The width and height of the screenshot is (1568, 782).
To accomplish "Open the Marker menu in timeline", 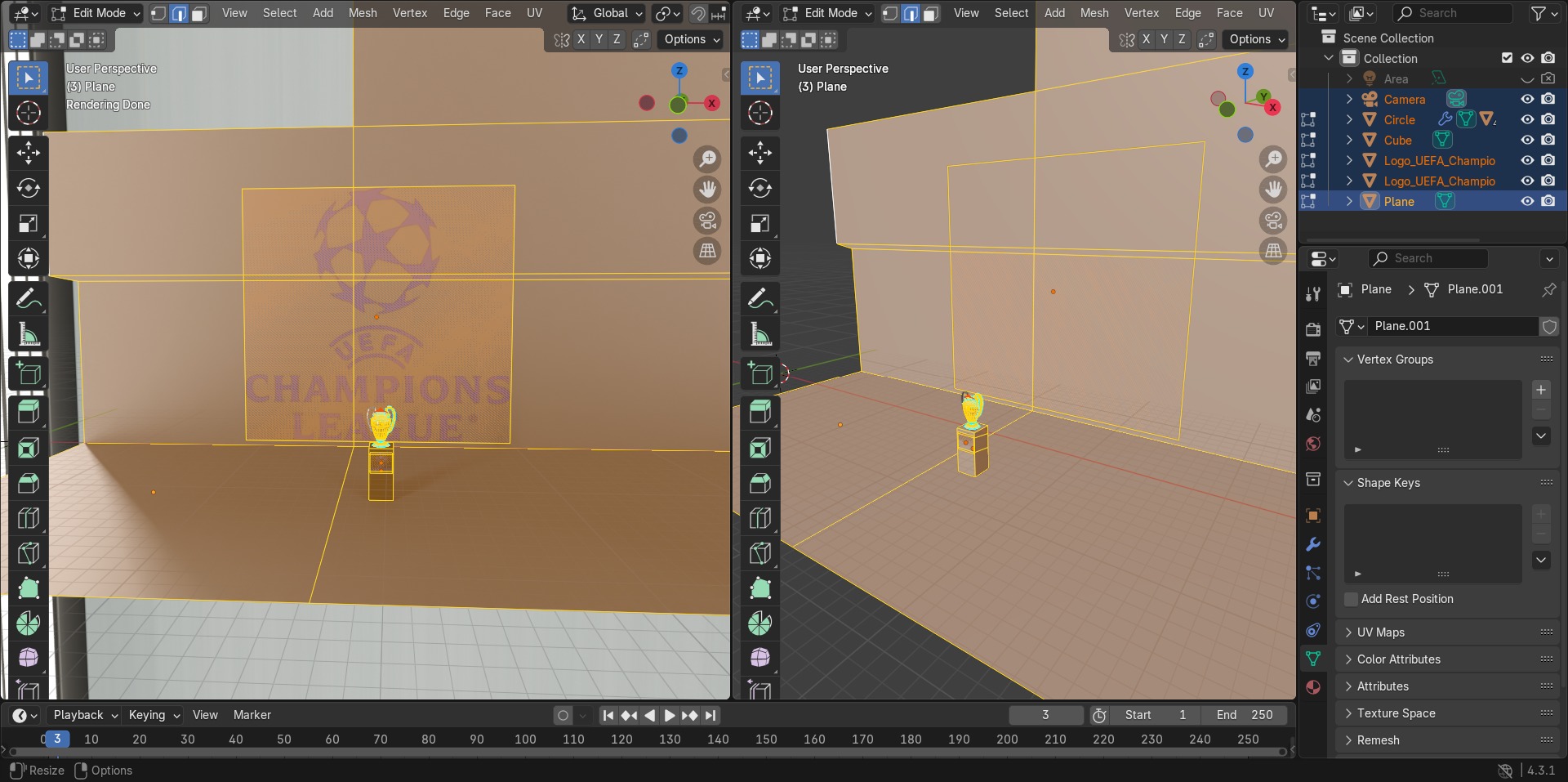I will pyautogui.click(x=252, y=715).
